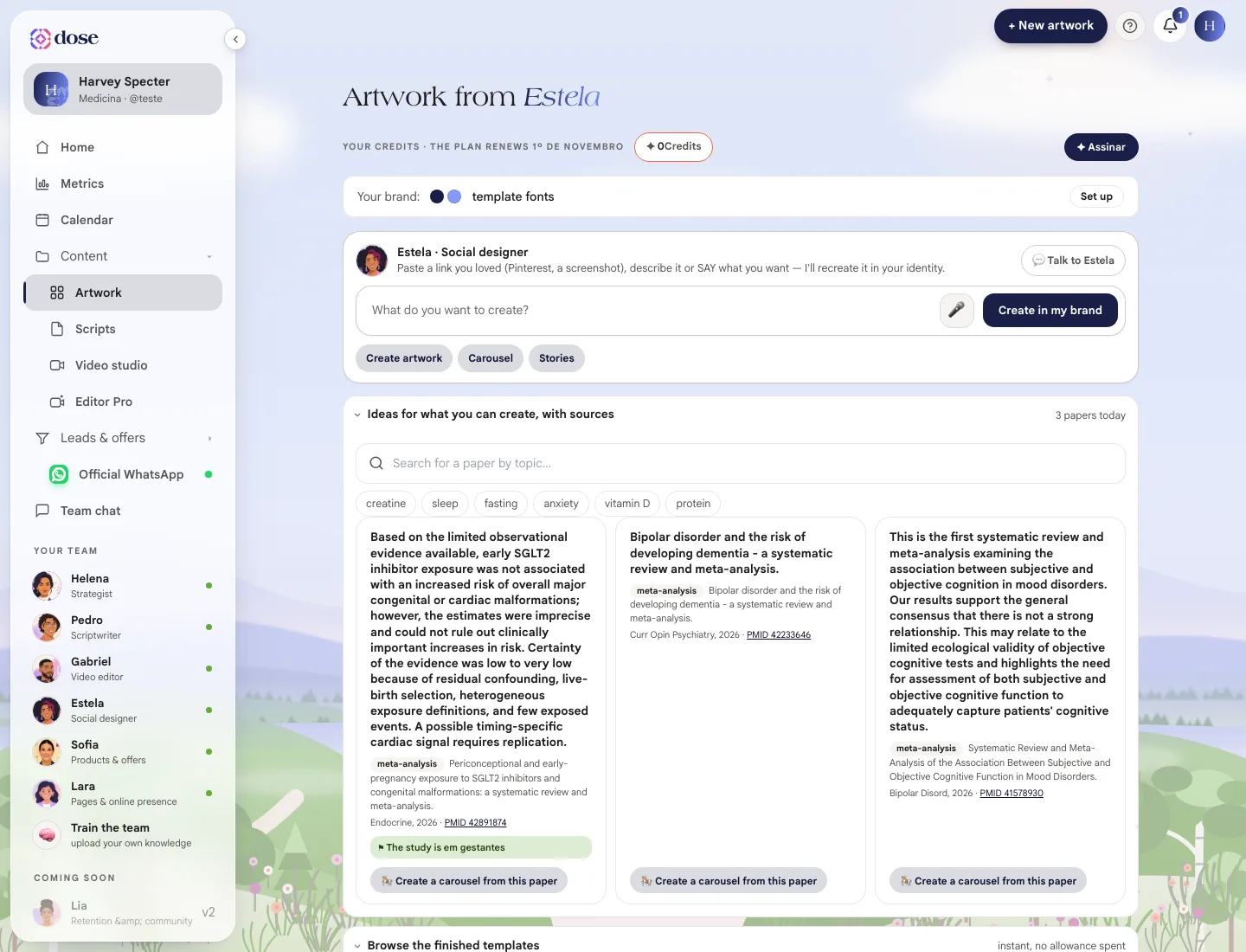Focus the Search for a paper by topic field
Image resolution: width=1246 pixels, height=952 pixels.
coord(741,463)
